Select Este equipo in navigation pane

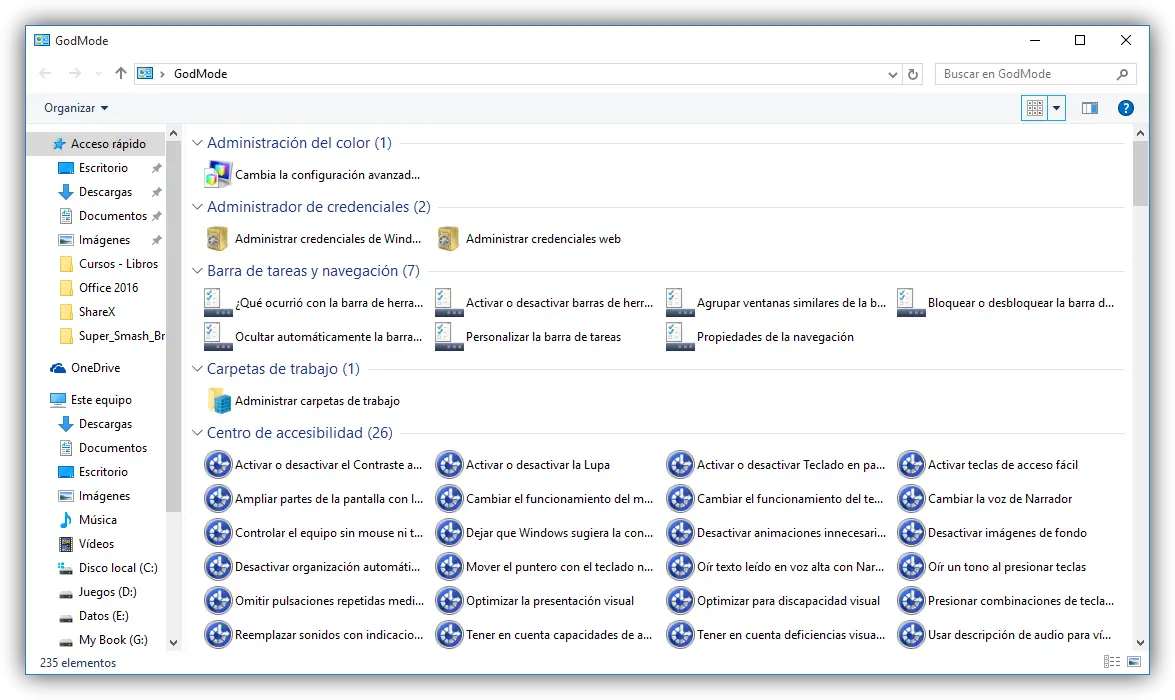click(x=91, y=400)
